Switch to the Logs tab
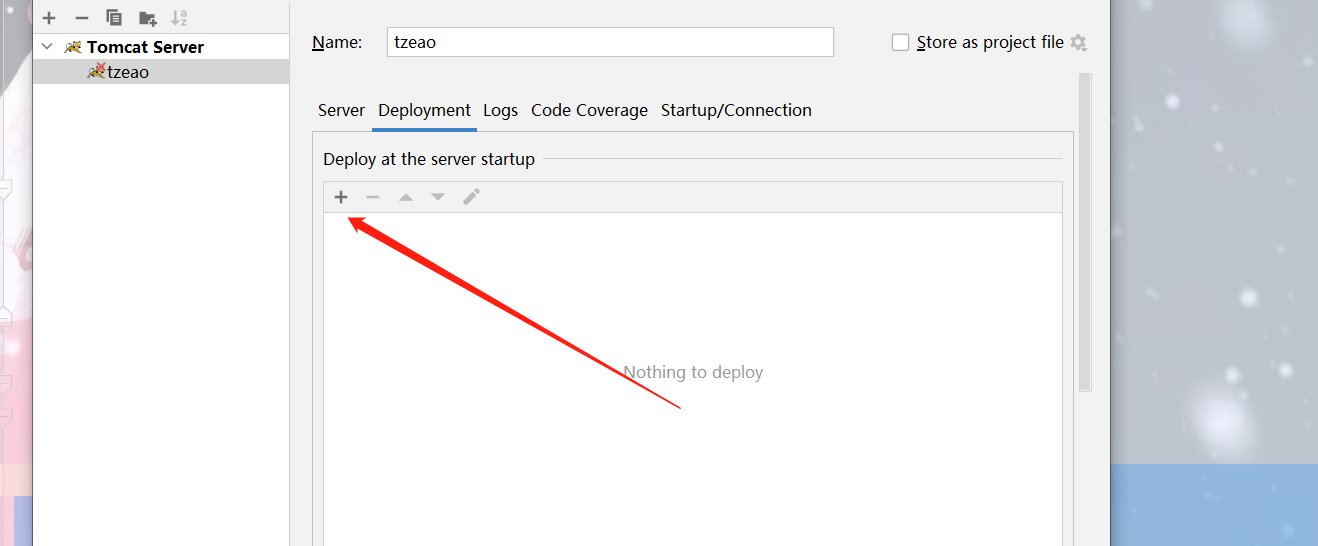This screenshot has height=546, width=1318. coord(500,110)
